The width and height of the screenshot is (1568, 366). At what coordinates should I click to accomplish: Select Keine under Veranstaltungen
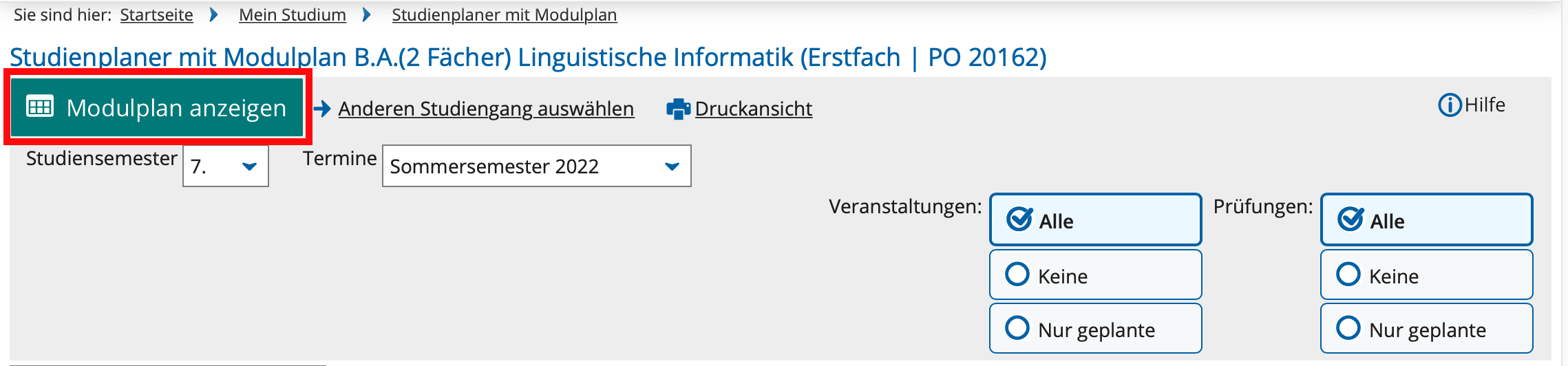1095,274
